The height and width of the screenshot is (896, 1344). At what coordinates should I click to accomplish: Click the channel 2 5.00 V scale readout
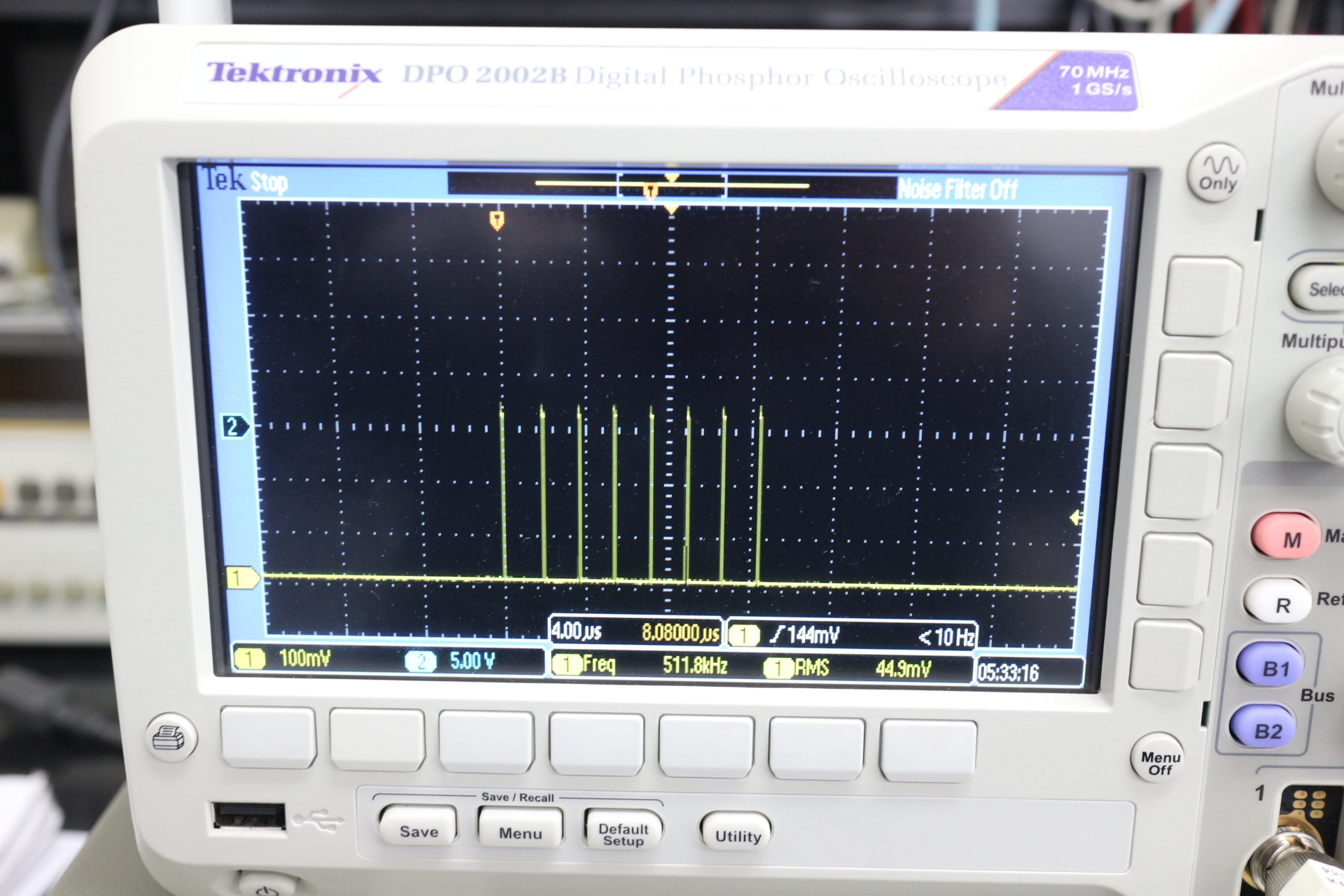pyautogui.click(x=472, y=661)
